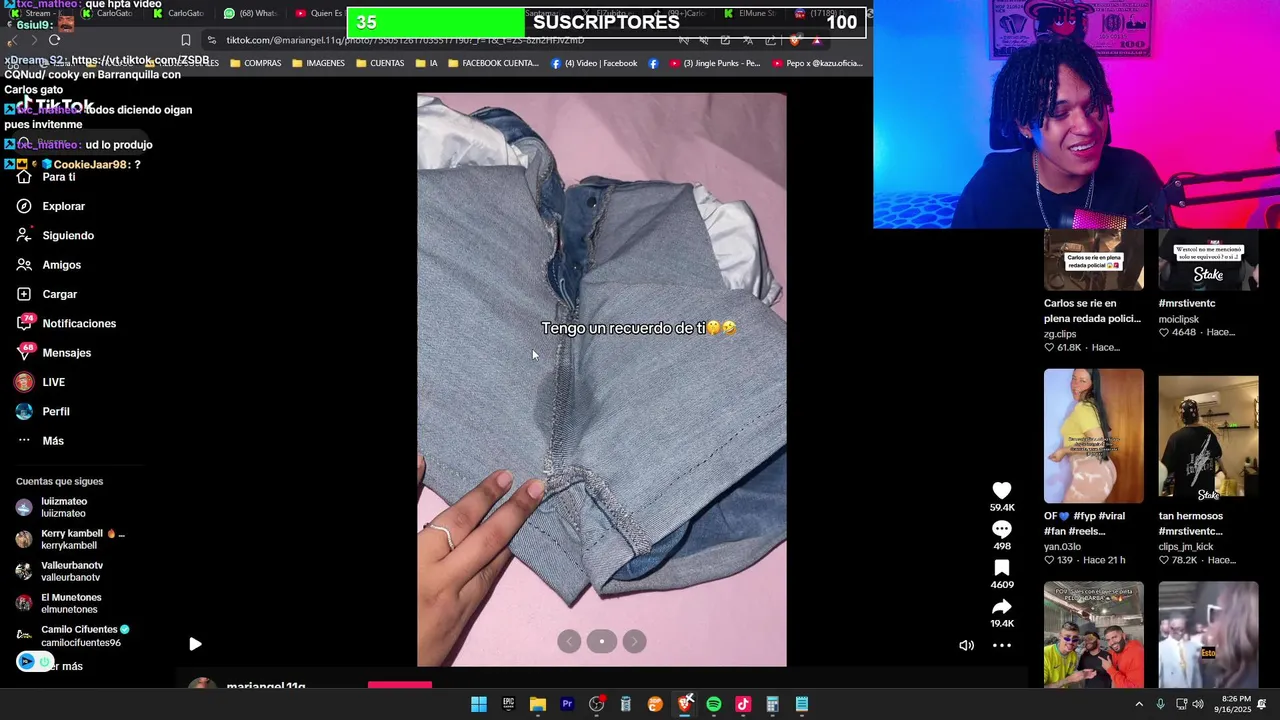This screenshot has height=720, width=1280.
Task: Expand hidden system tray icons
Action: click(x=1138, y=704)
